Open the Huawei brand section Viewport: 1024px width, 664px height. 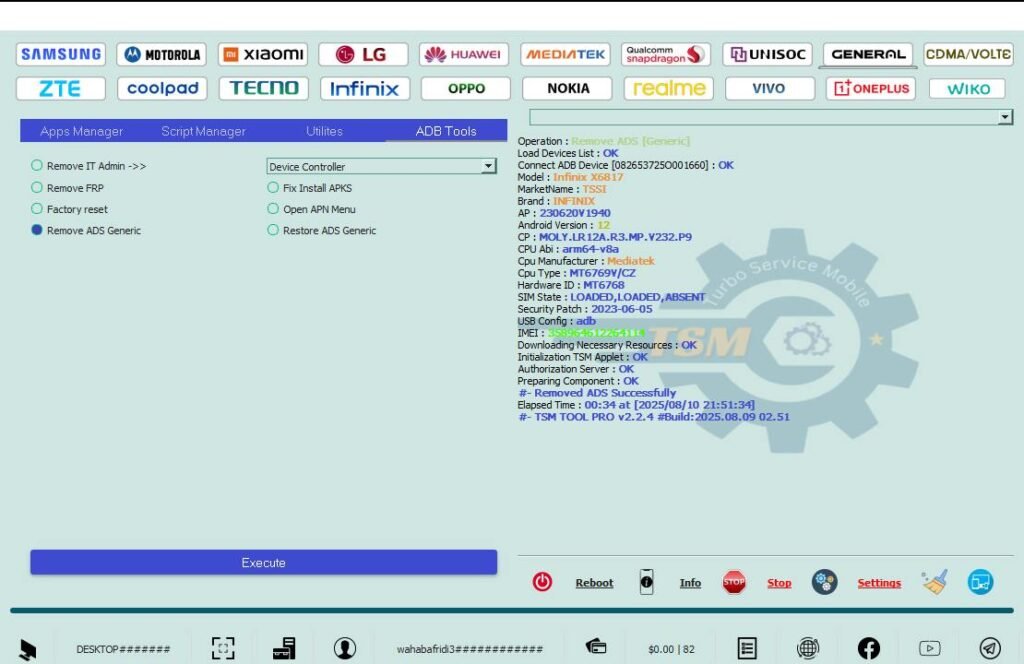[464, 54]
